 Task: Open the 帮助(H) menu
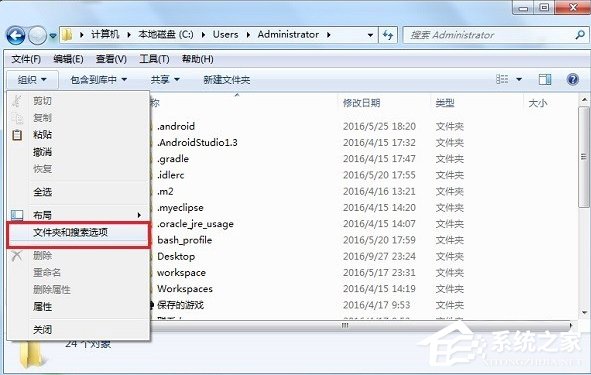[198, 59]
